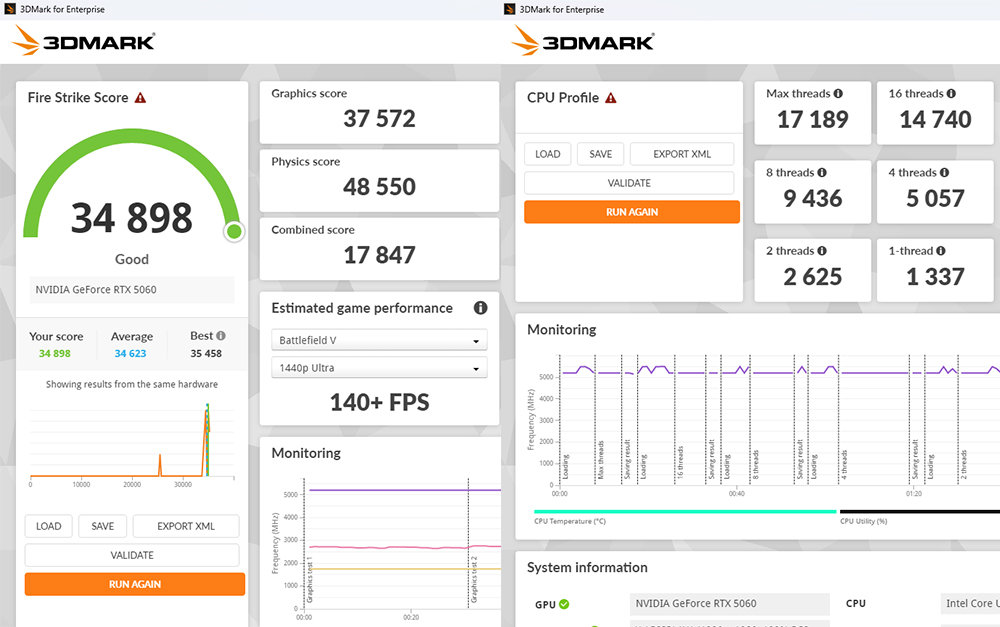This screenshot has height=627, width=1000.
Task: Click the warning icon beside CPU Profile
Action: tap(611, 98)
